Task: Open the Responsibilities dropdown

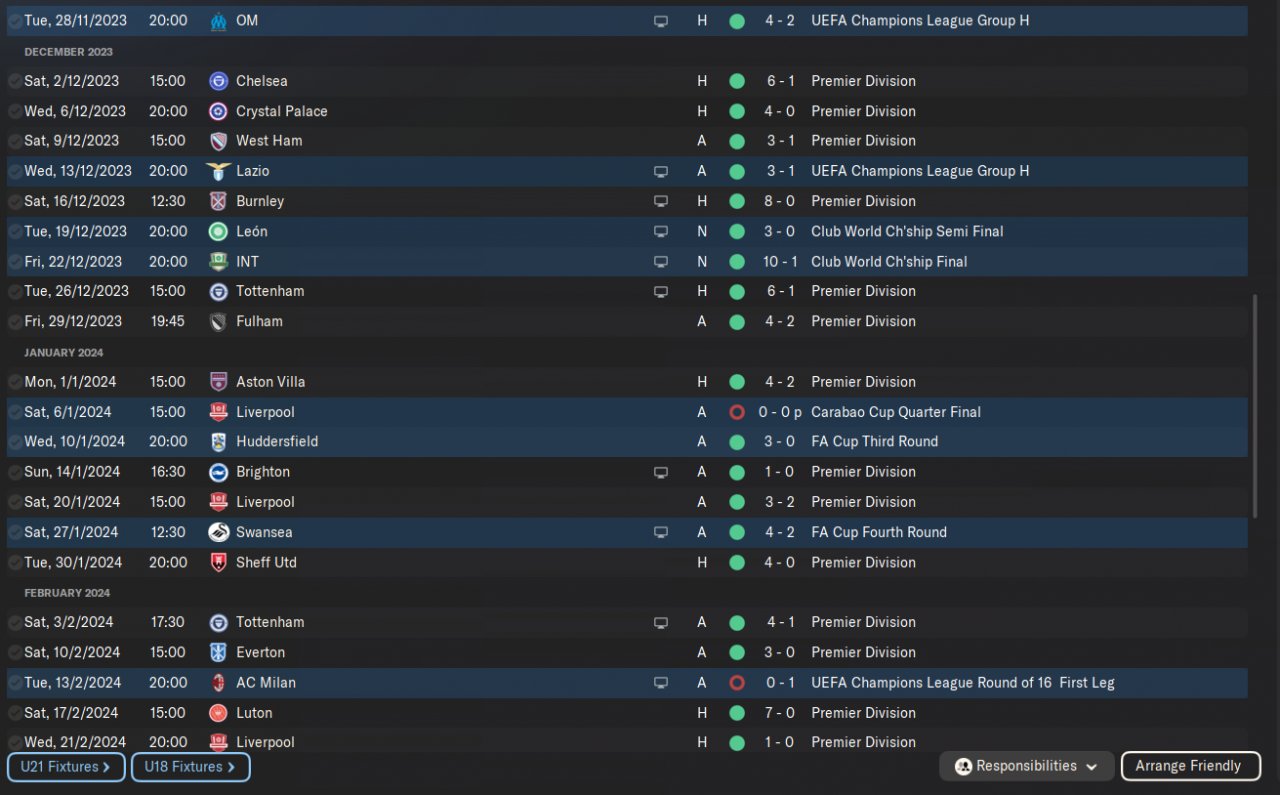Action: tap(1026, 766)
